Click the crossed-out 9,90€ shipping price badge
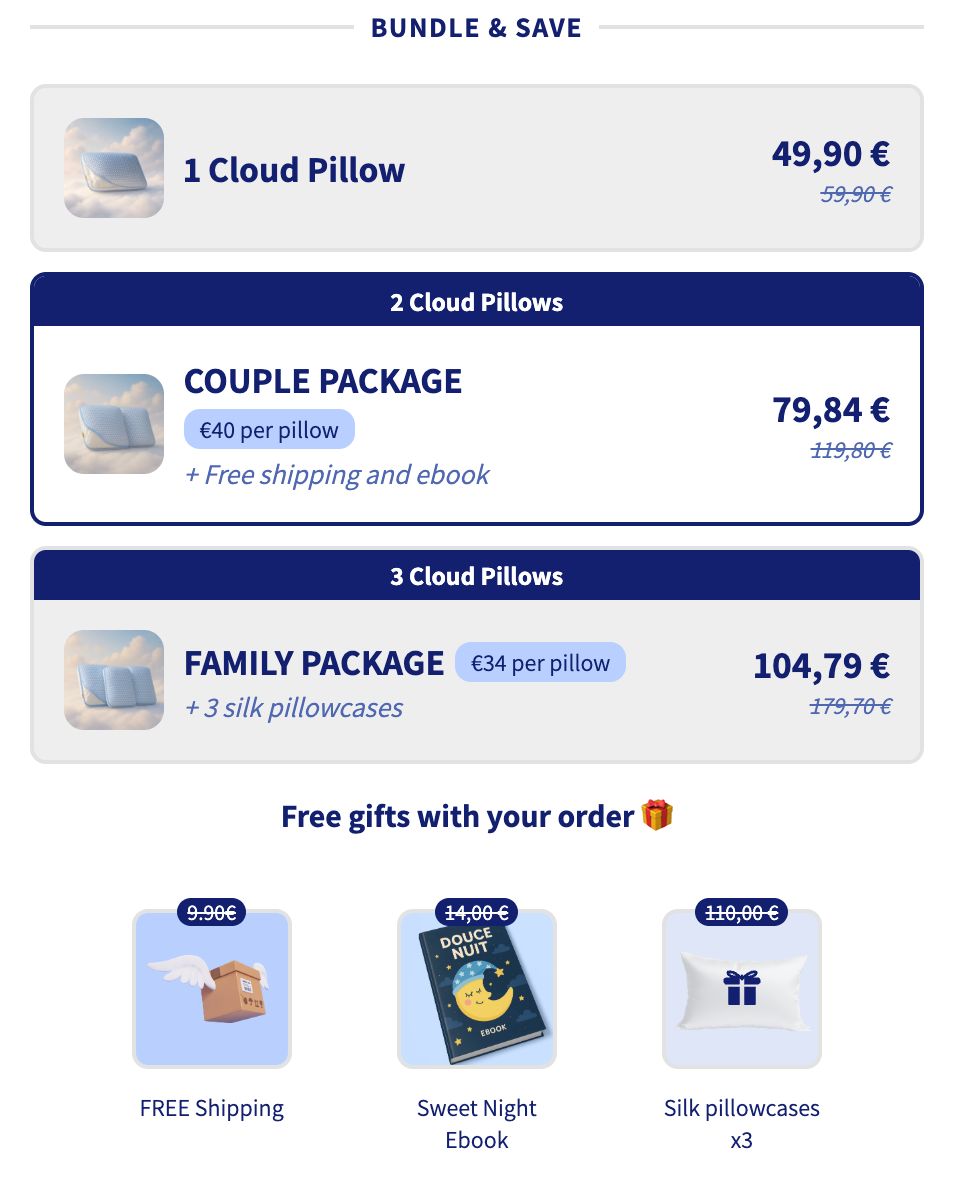Image resolution: width=976 pixels, height=1180 pixels. [211, 912]
